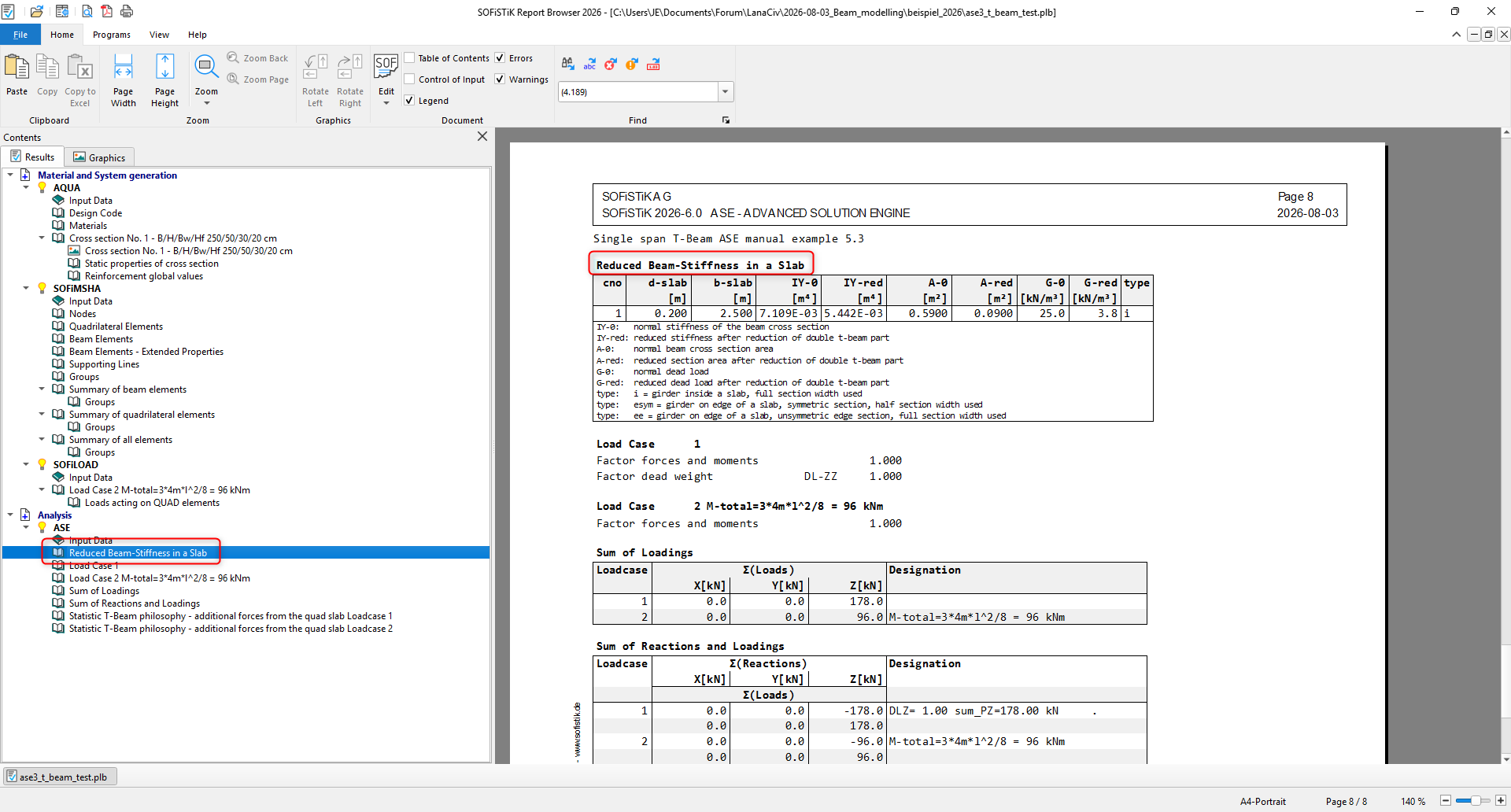Click the find text abc icon
This screenshot has width=1511, height=812.
click(x=589, y=65)
